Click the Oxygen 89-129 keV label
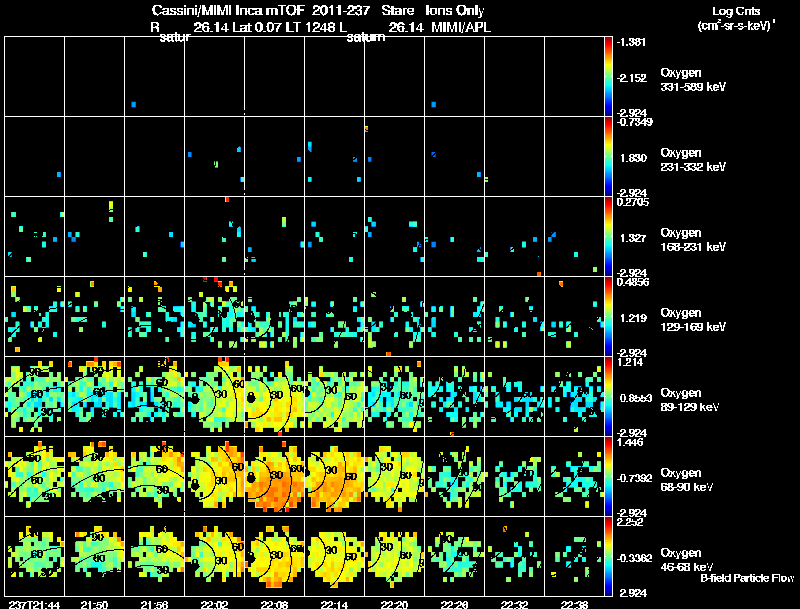Image resolution: width=800 pixels, height=609 pixels. pos(690,400)
